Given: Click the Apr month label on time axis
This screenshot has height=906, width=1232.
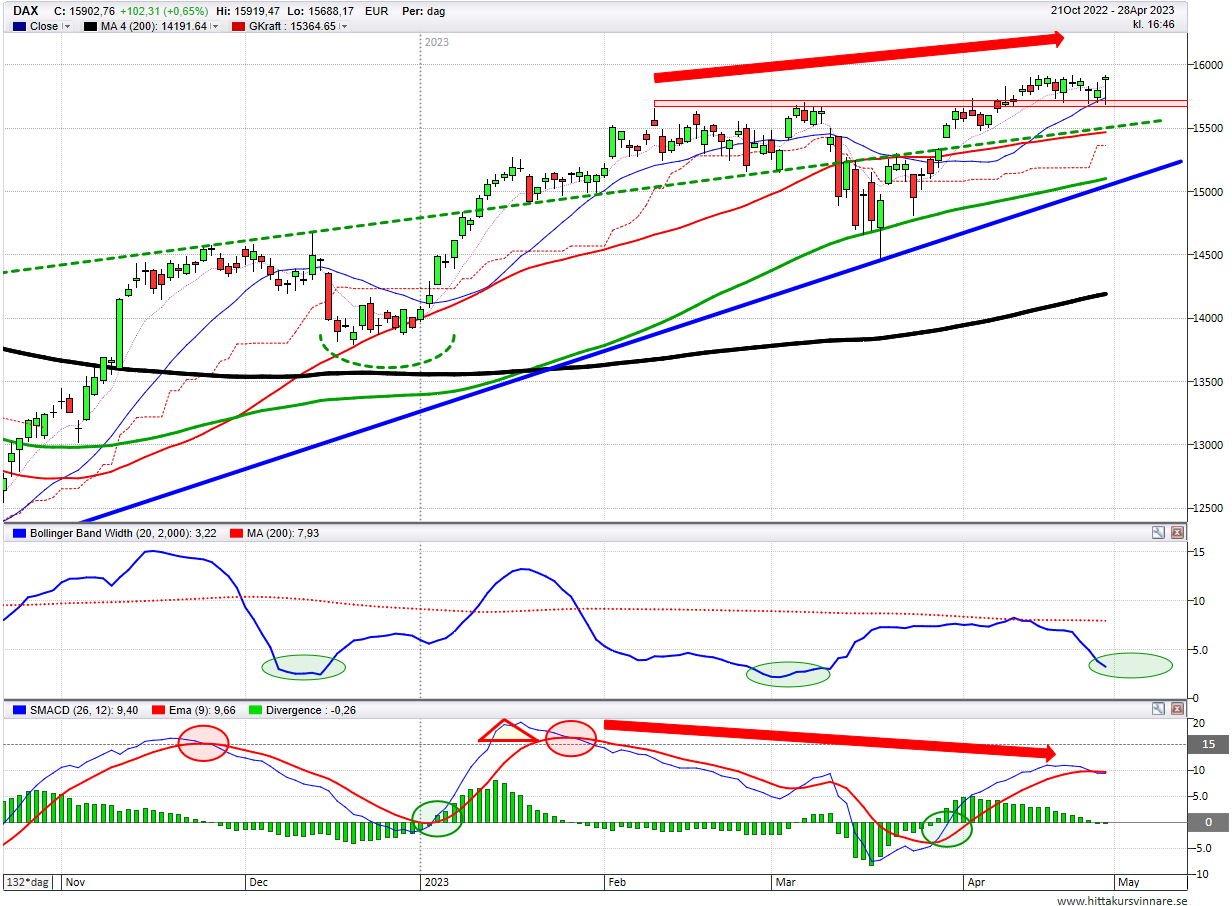Looking at the screenshot, I should pos(976,883).
